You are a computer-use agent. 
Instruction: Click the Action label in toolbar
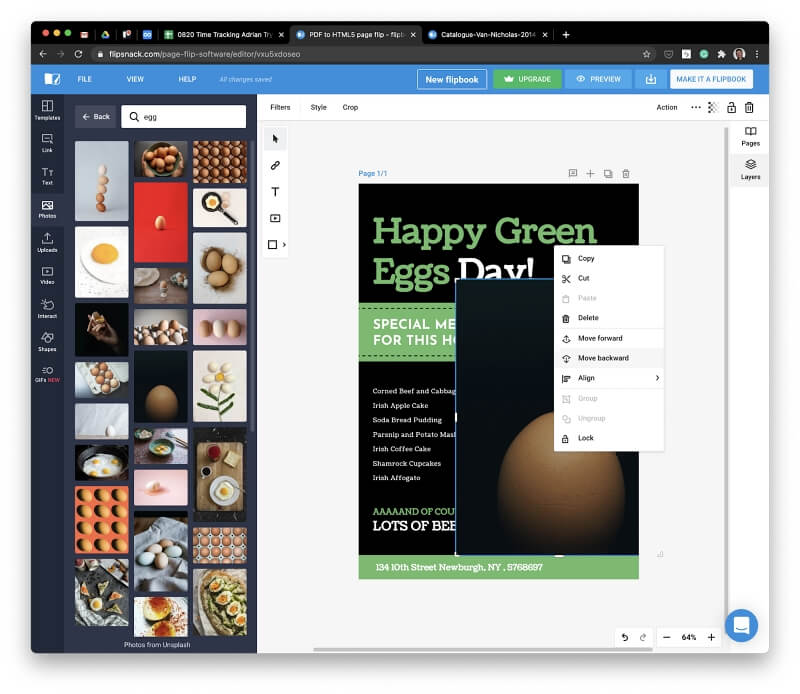(x=667, y=107)
